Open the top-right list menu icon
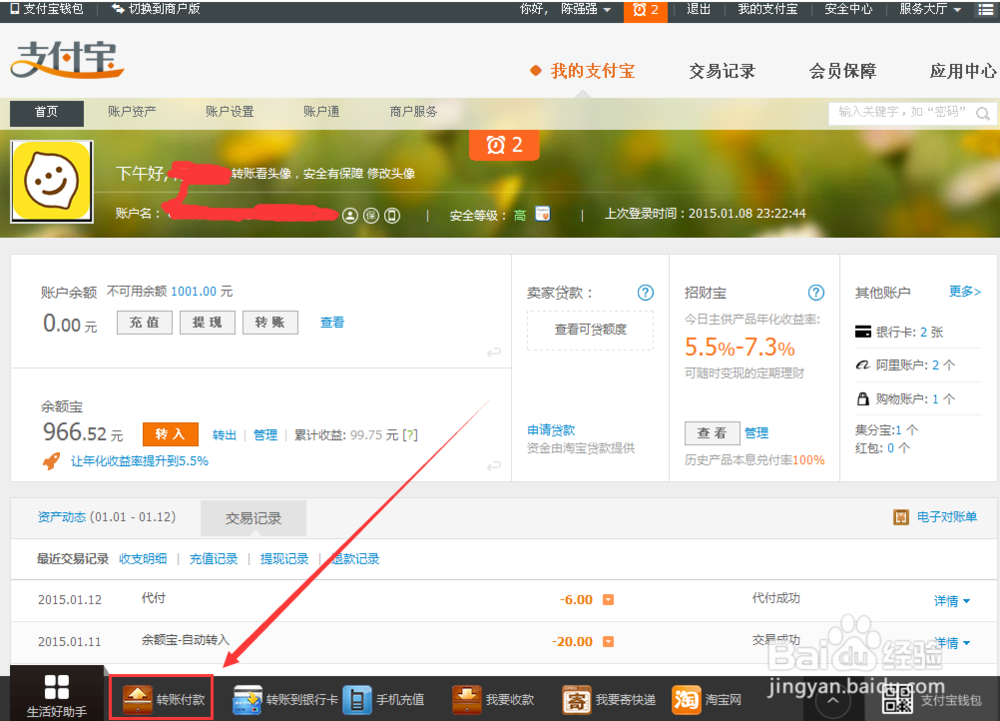 [985, 10]
